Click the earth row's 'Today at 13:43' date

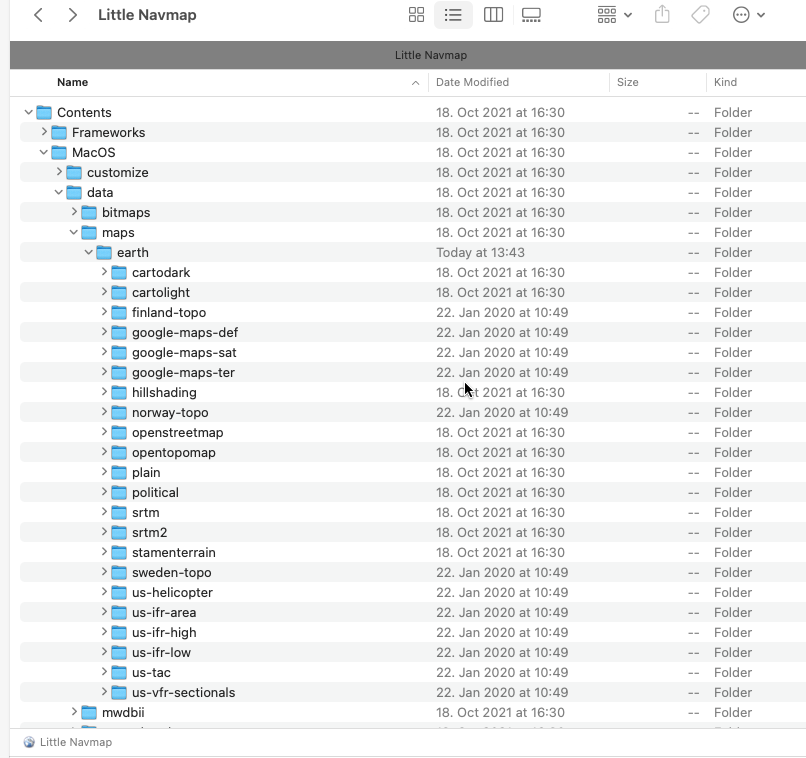tap(480, 252)
